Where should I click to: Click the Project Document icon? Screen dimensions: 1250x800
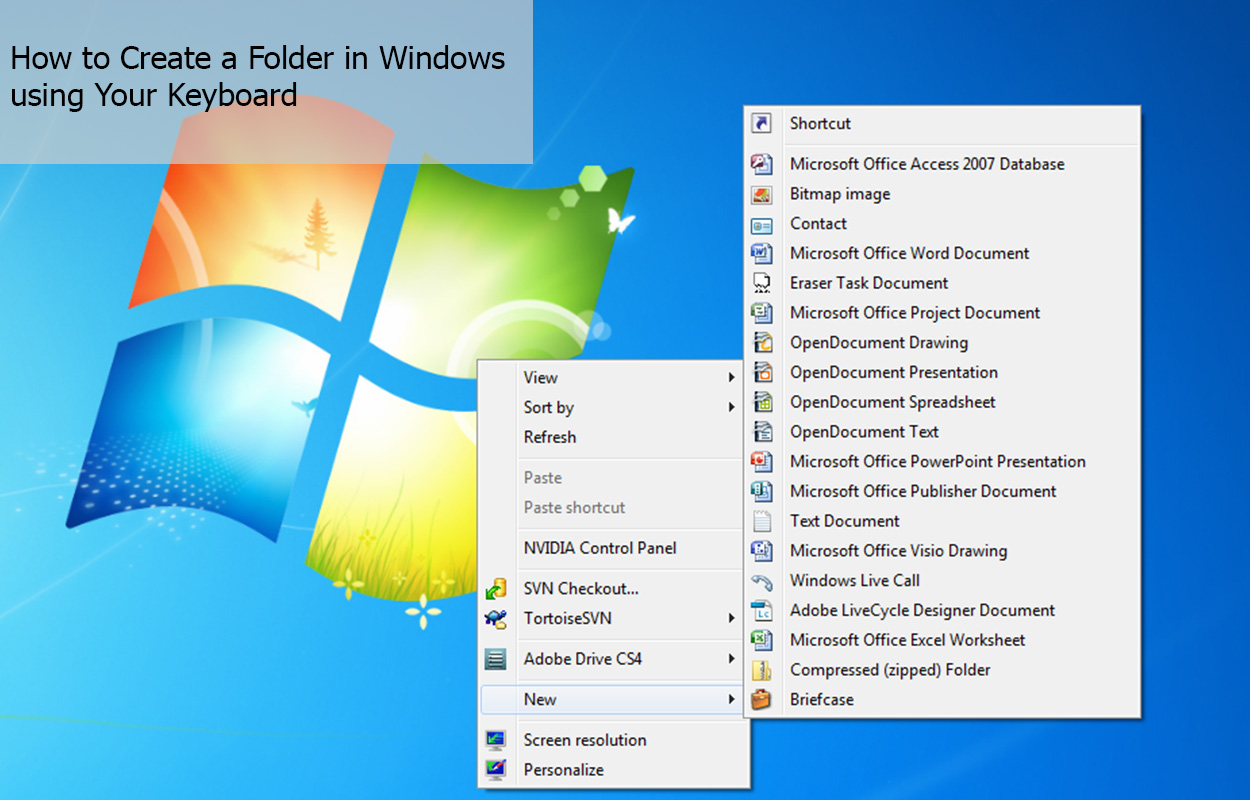click(x=762, y=313)
